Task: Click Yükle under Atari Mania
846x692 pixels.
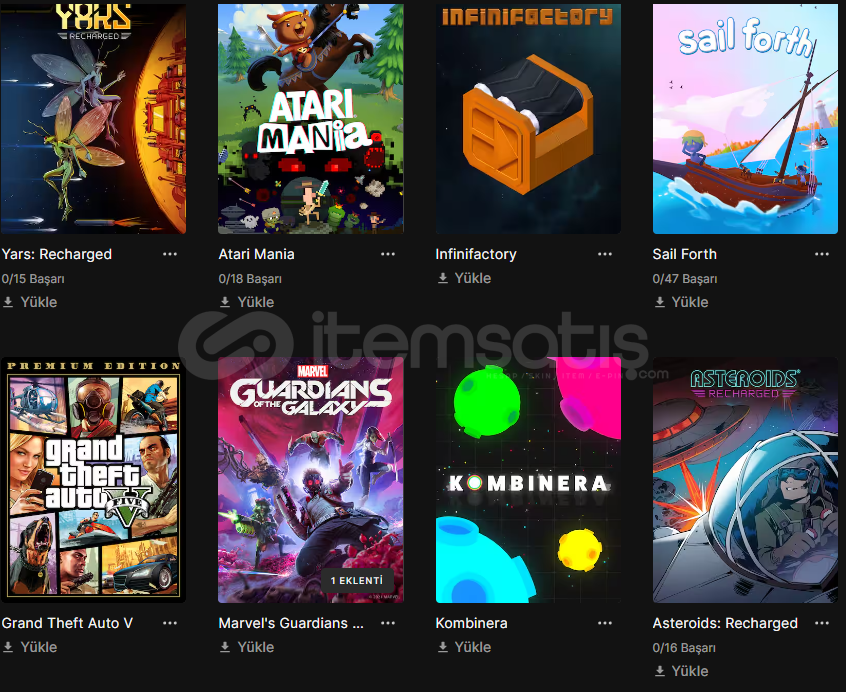Action: [247, 302]
